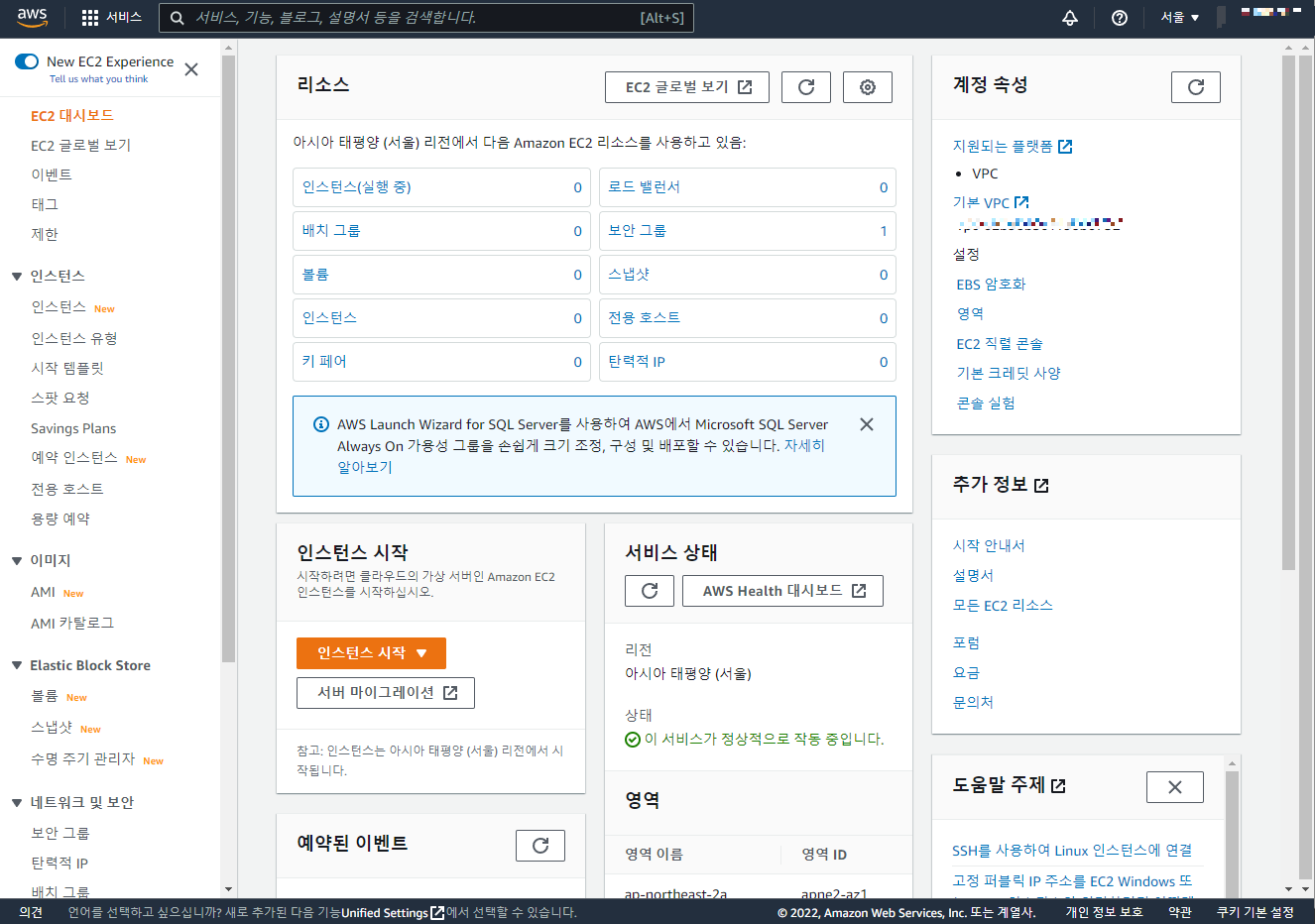Click the info icon in the banner
Screen dimensions: 1315x924
(321, 424)
